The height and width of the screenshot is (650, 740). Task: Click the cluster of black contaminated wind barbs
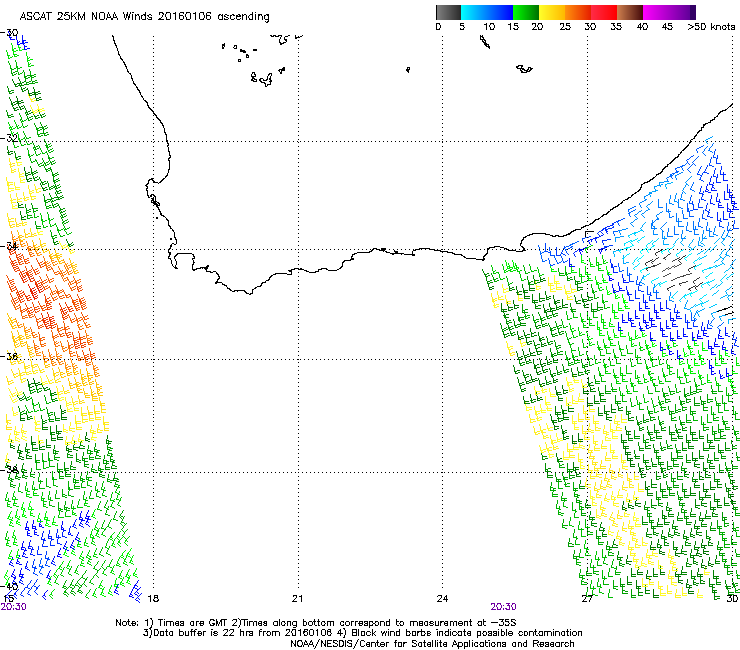click(x=674, y=271)
